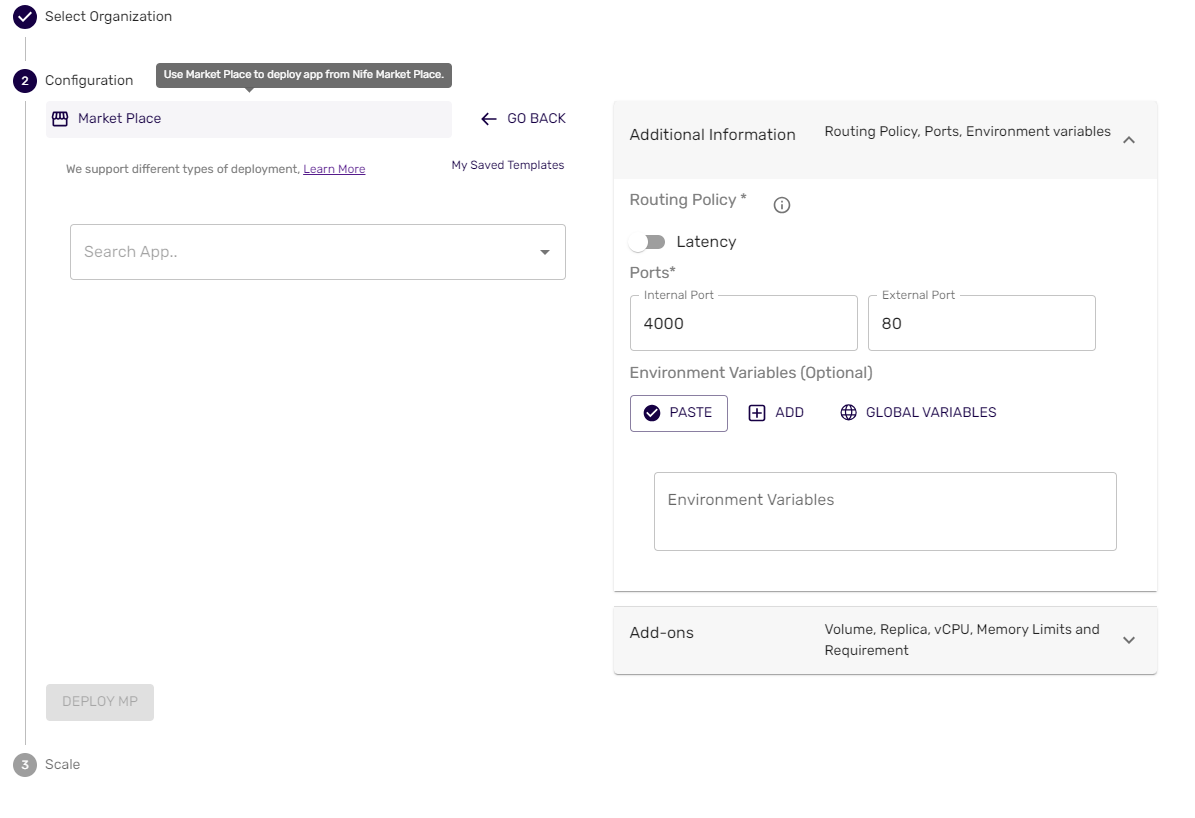This screenshot has height=818, width=1195.
Task: Click the Configuration step number 2 circle
Action: tap(24, 80)
